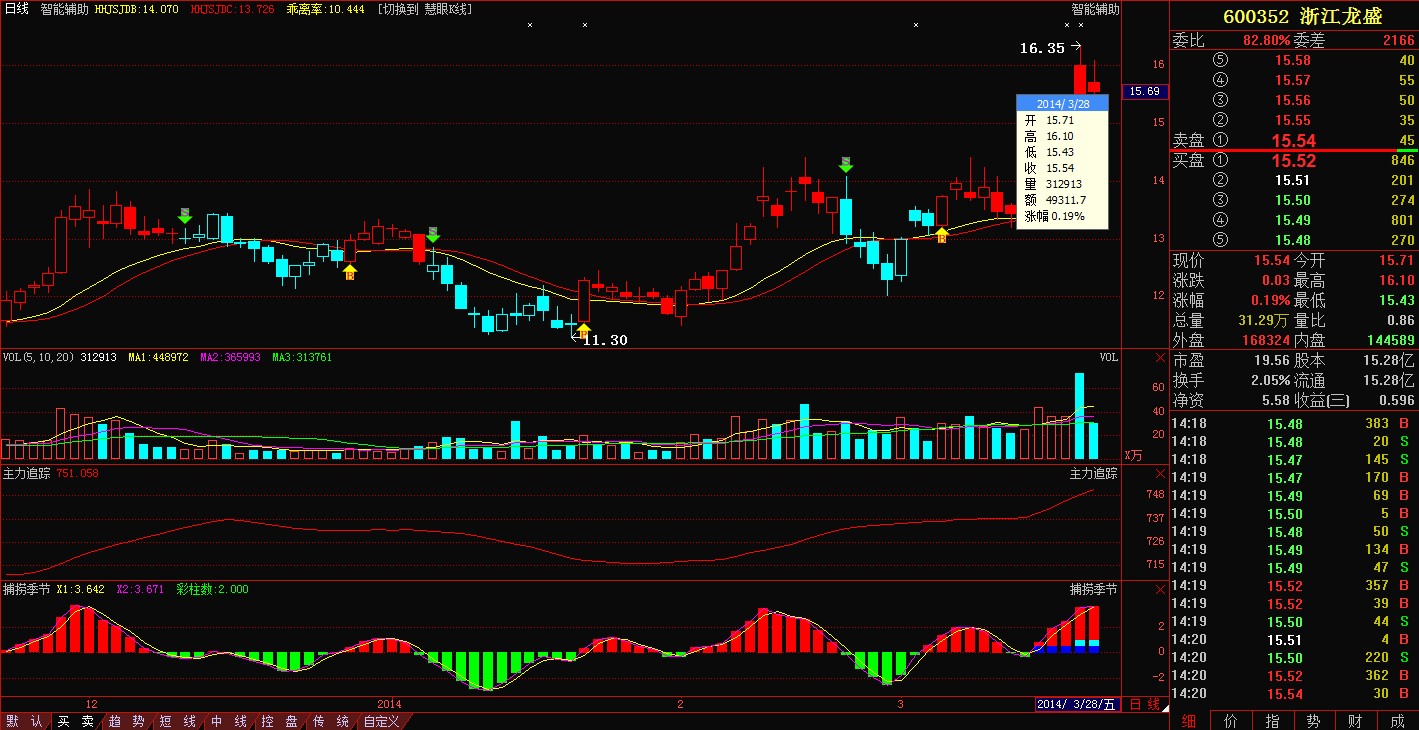Viewport: 1419px width, 730px height.
Task: Click the green S sell signal in December
Action: (x=185, y=215)
